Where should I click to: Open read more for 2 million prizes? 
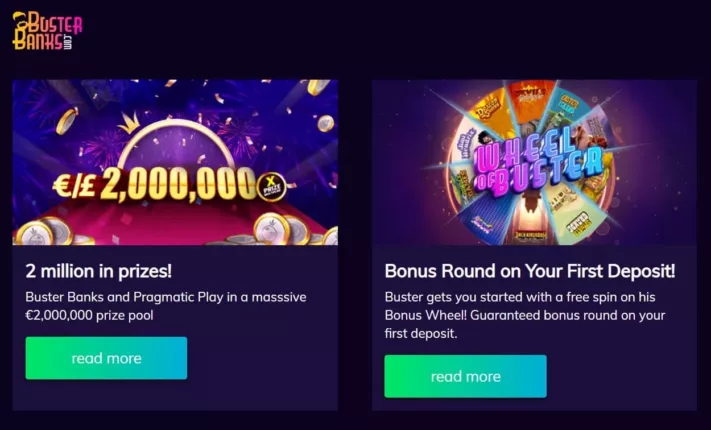[x=106, y=358]
